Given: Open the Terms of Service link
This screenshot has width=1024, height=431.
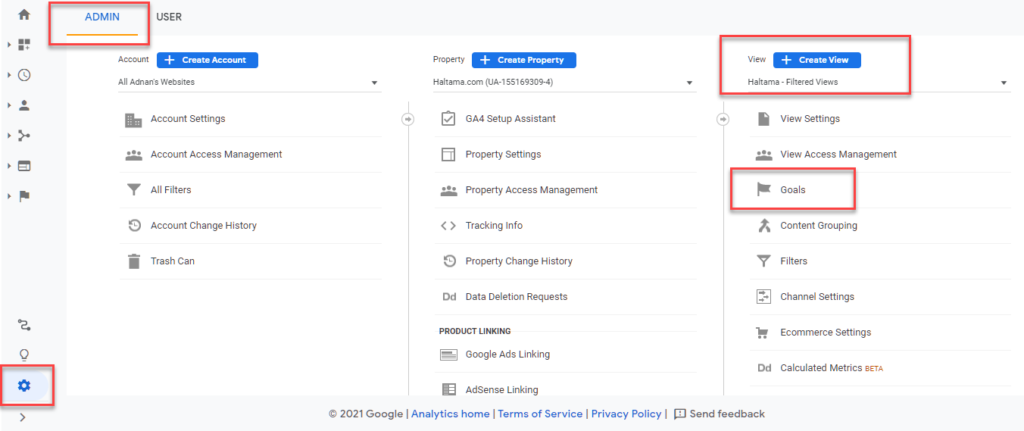Looking at the screenshot, I should point(539,414).
